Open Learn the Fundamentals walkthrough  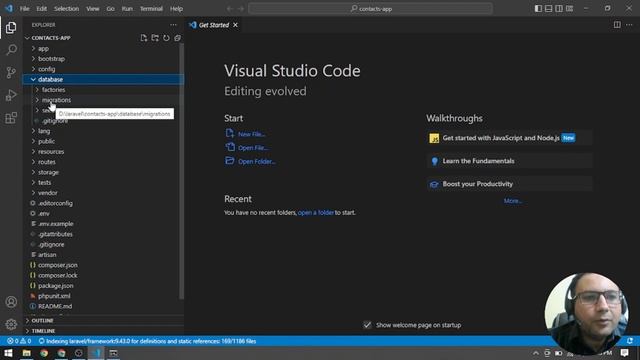(509, 161)
